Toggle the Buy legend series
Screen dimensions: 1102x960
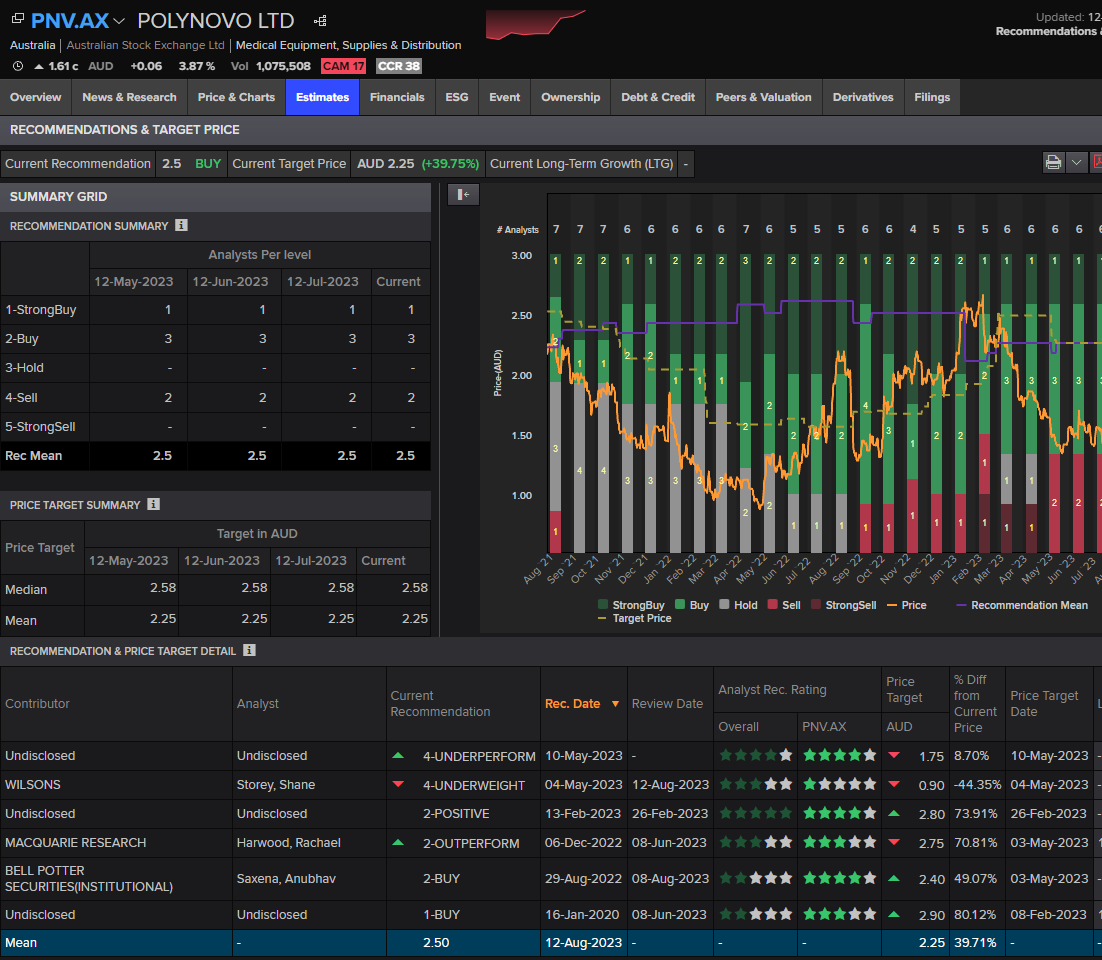[x=692, y=605]
